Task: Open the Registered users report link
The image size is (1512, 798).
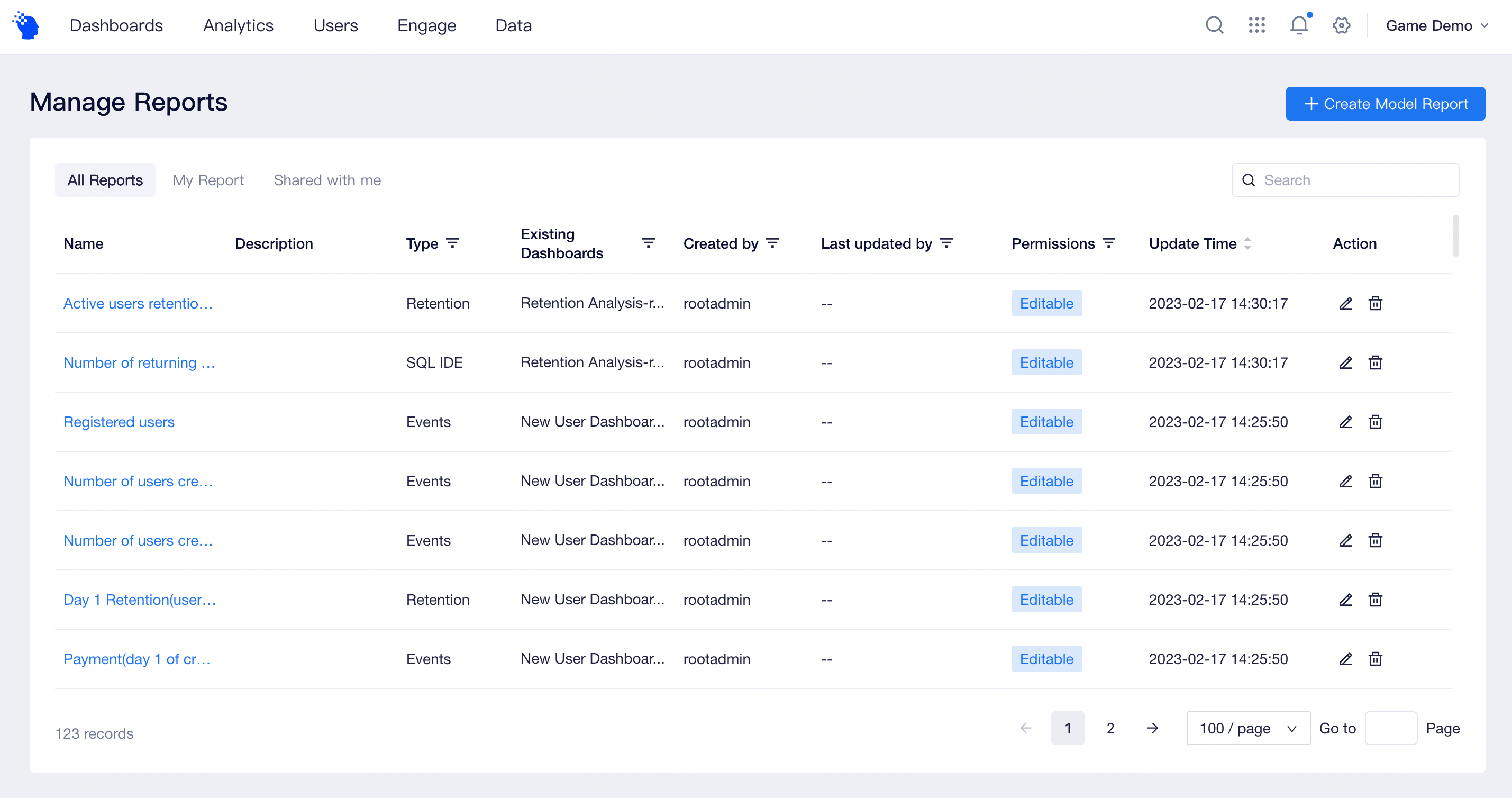Action: (x=119, y=422)
